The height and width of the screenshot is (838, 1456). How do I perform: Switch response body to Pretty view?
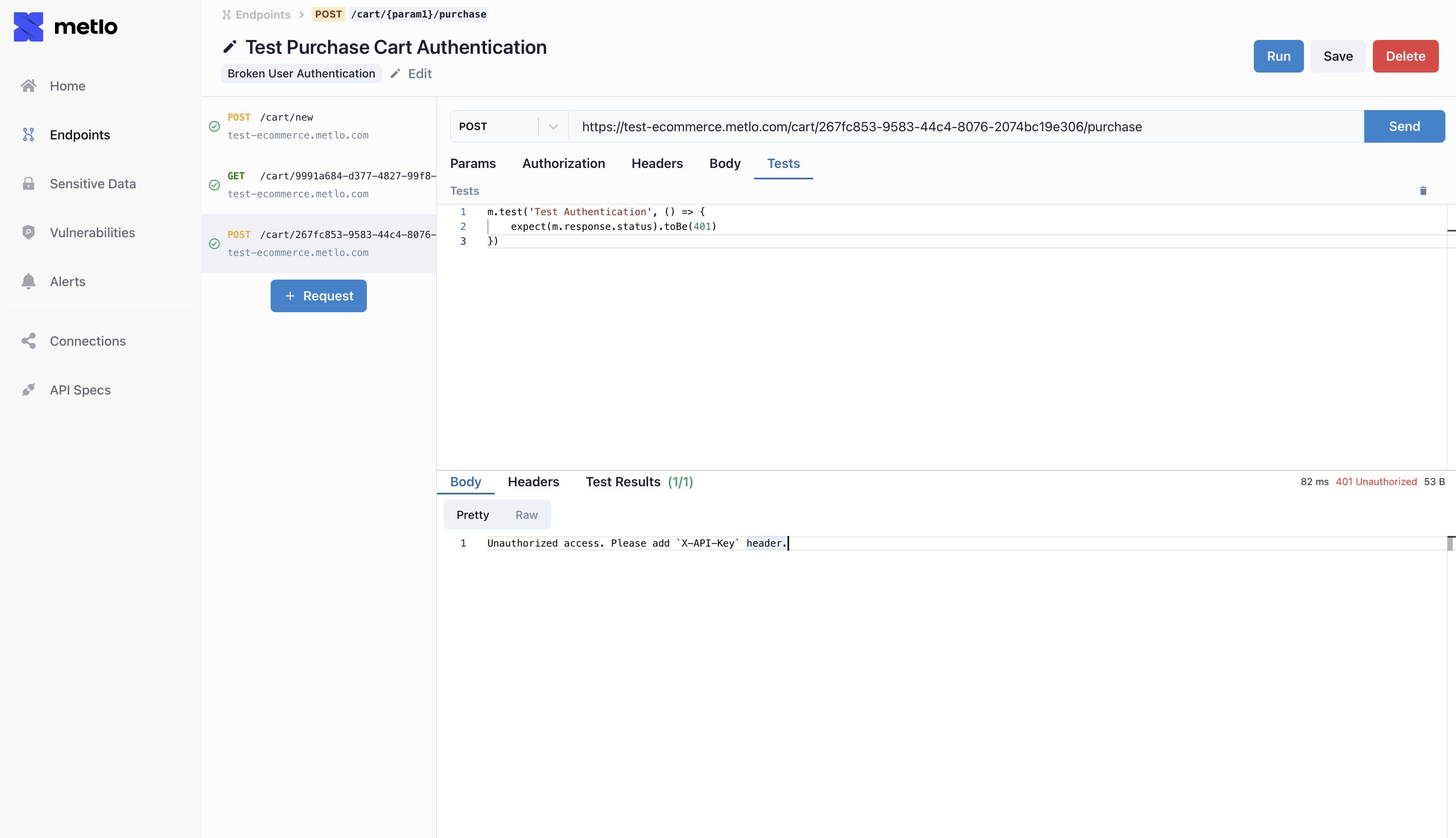coord(472,514)
